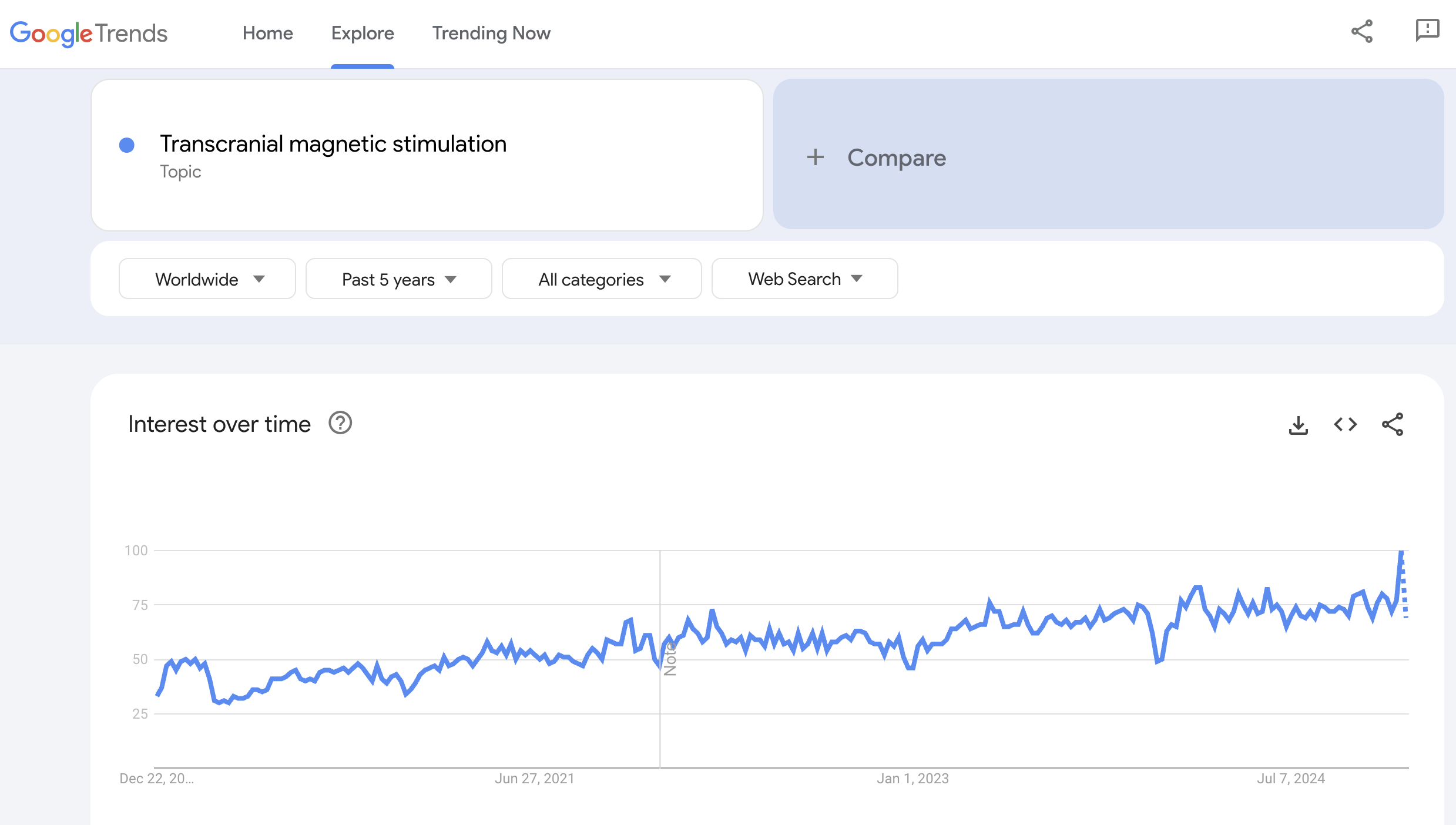This screenshot has height=825, width=1456.
Task: Edit the Transcranial magnetic stimulation search term
Action: [x=333, y=145]
